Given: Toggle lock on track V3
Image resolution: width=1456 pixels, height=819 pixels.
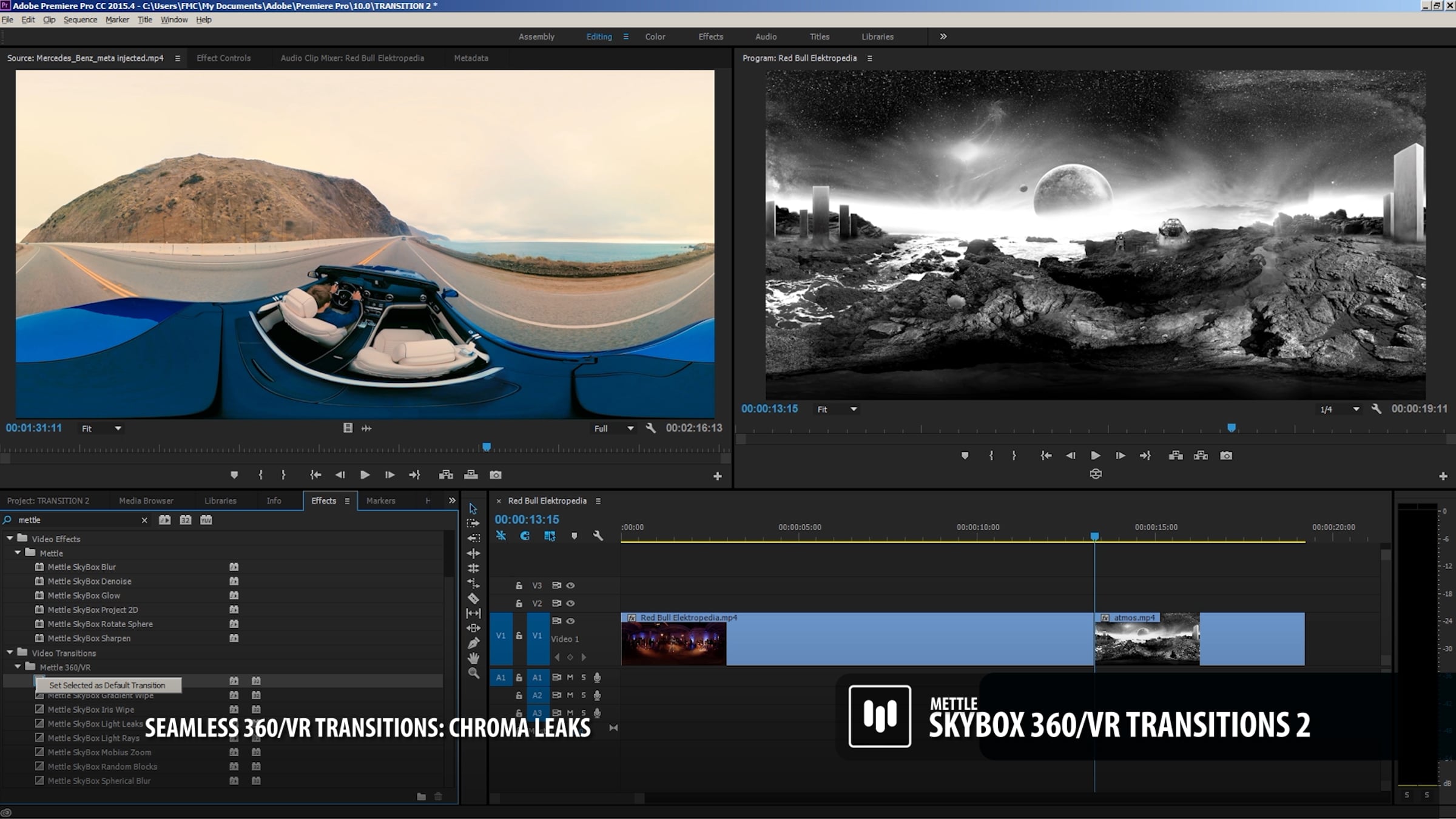Looking at the screenshot, I should point(519,585).
